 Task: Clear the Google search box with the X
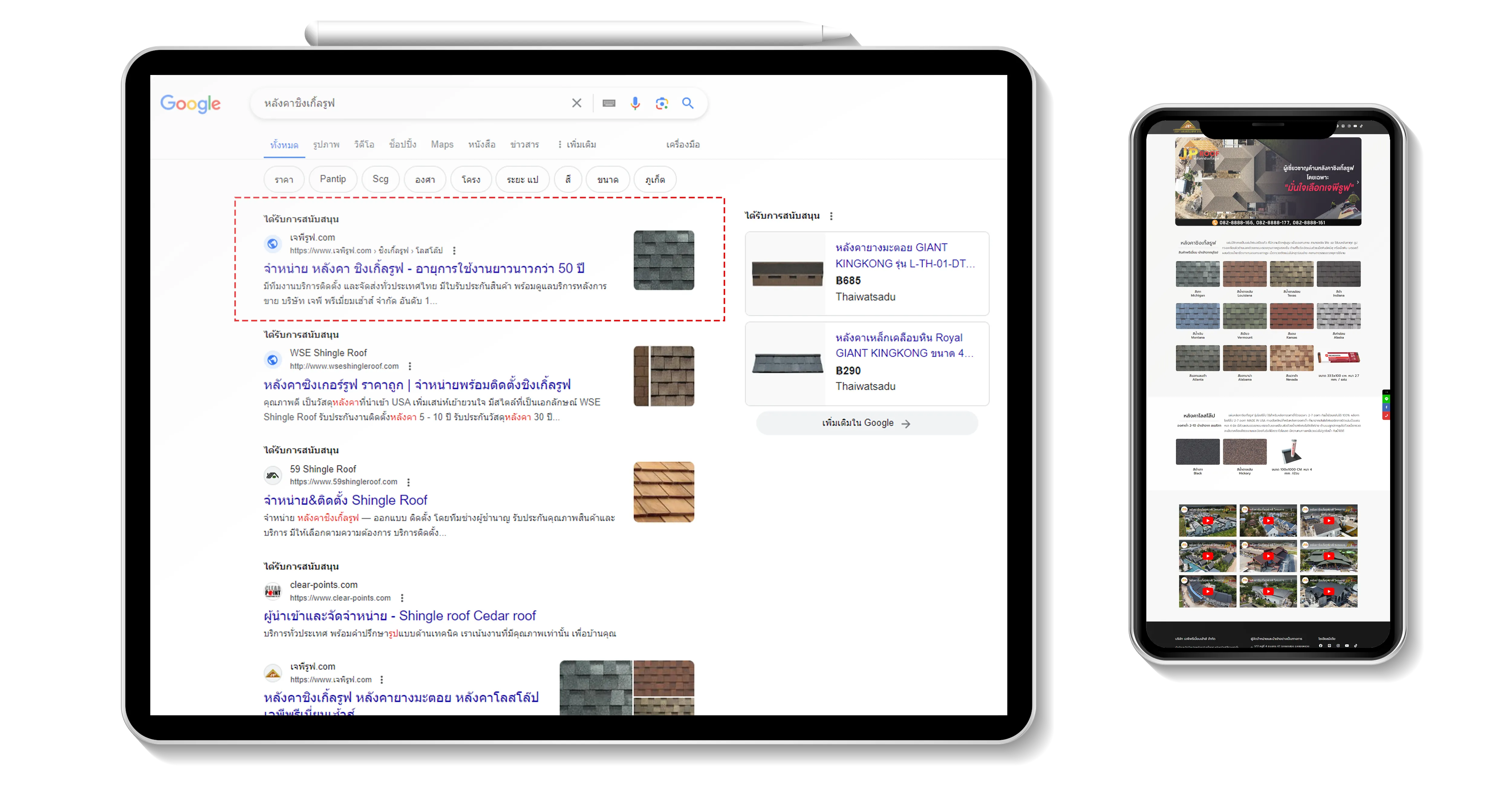tap(576, 103)
